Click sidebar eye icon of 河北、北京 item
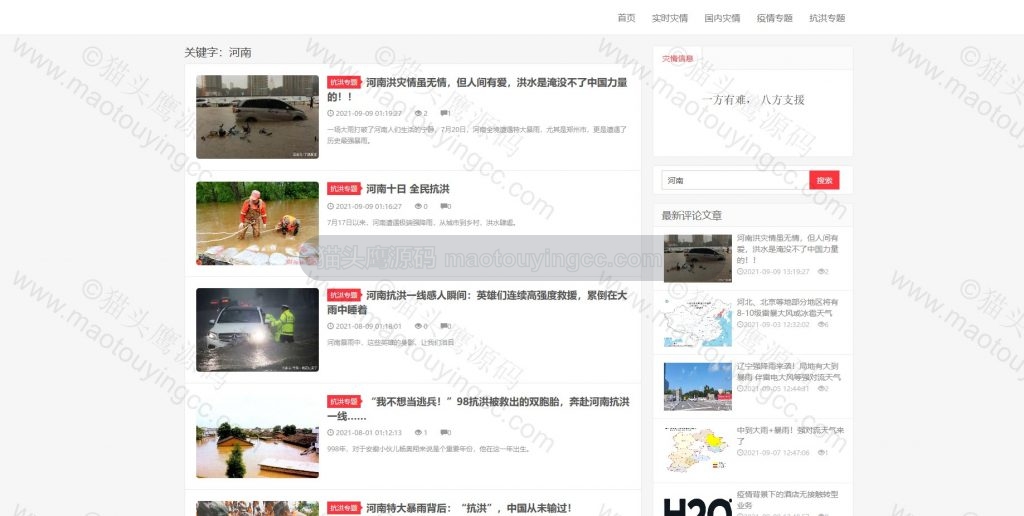 (x=820, y=325)
